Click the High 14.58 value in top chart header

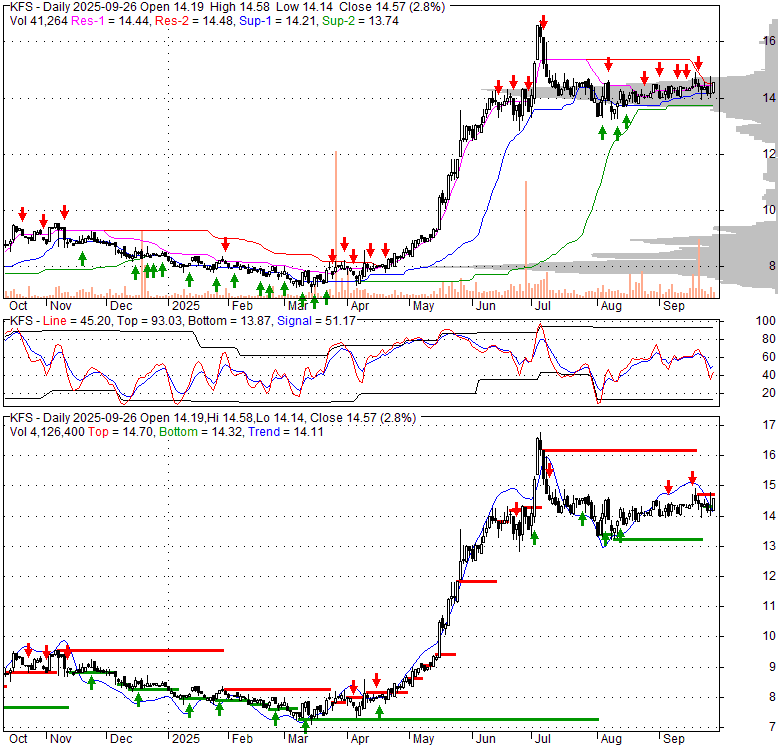click(x=240, y=7)
